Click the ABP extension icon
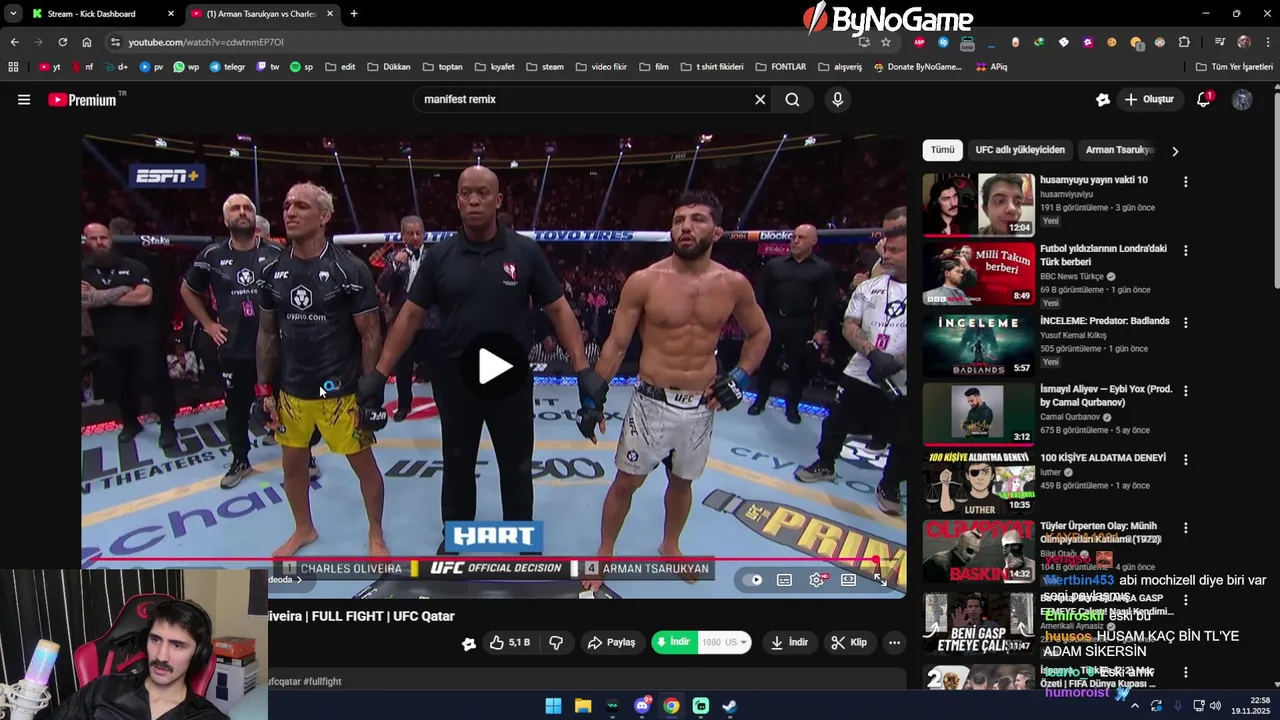Image resolution: width=1280 pixels, height=720 pixels. (919, 42)
